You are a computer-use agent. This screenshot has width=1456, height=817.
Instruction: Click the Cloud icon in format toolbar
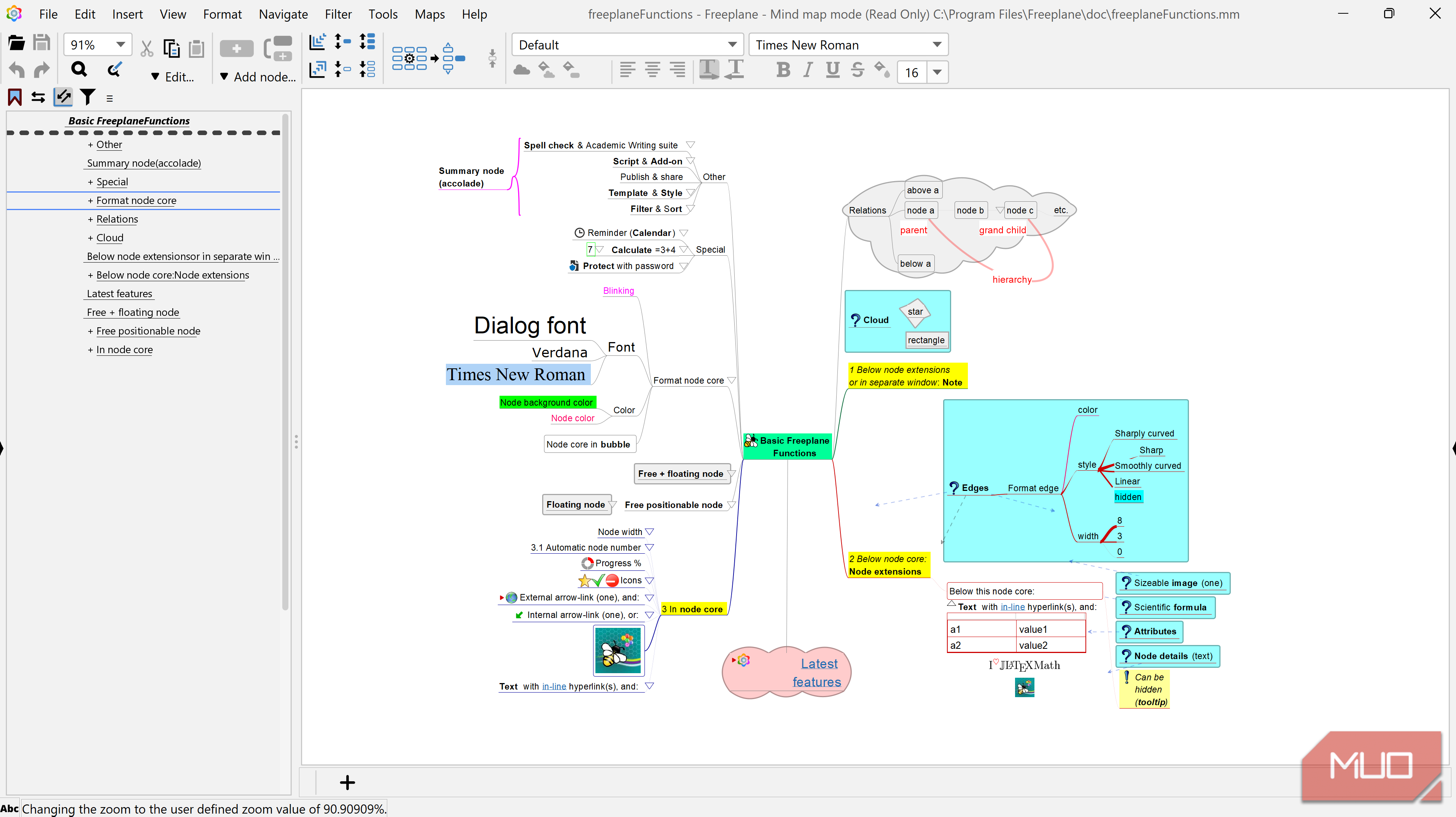coord(521,70)
